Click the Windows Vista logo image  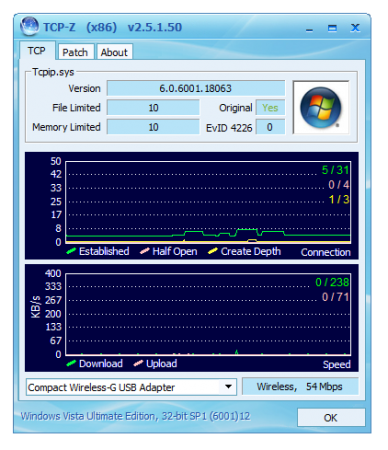click(x=321, y=107)
